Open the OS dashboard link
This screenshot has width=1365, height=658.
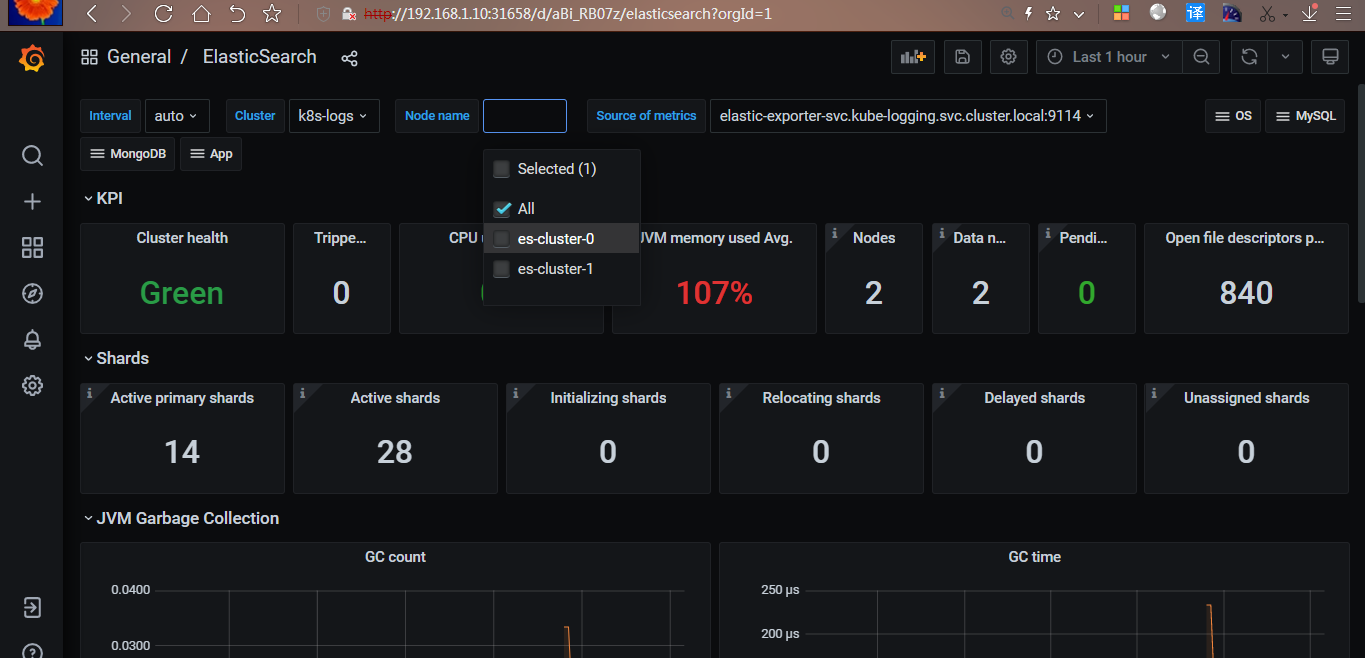[x=1232, y=116]
